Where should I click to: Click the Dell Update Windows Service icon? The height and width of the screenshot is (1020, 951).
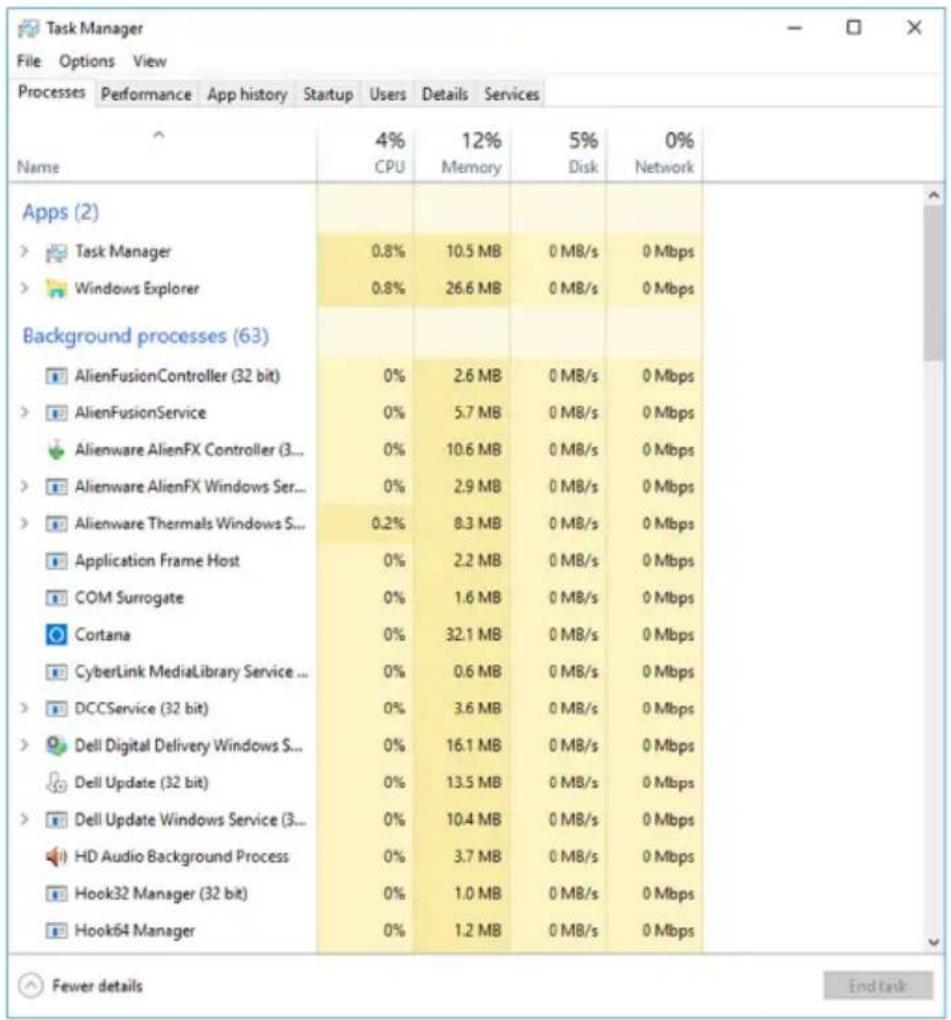pyautogui.click(x=56, y=820)
